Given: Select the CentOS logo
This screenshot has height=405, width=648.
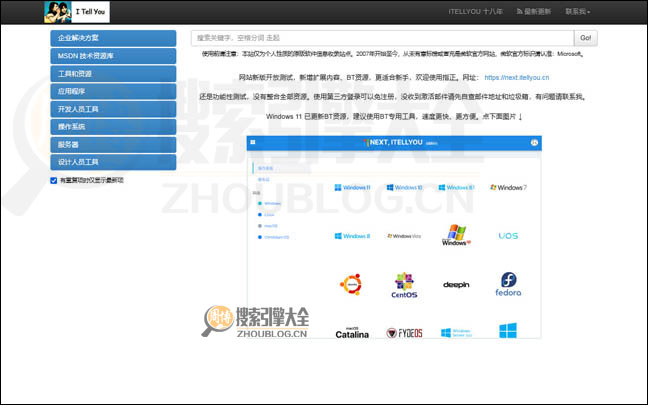Looking at the screenshot, I should pyautogui.click(x=404, y=285).
